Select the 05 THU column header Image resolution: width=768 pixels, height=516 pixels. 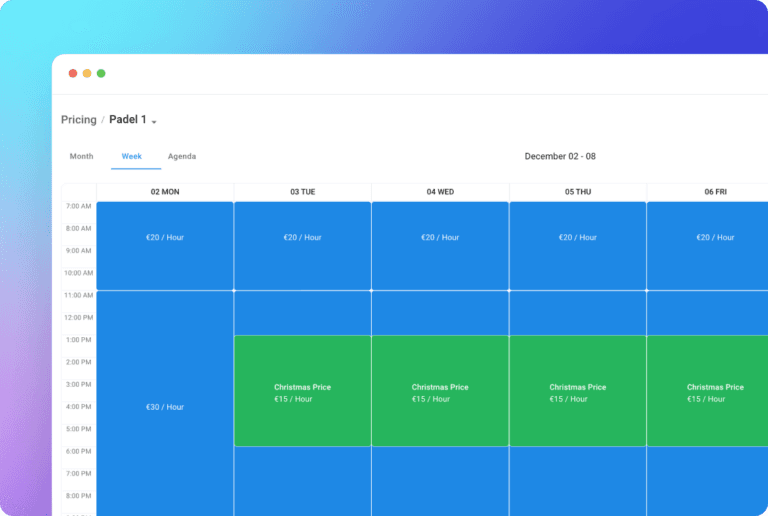577,192
